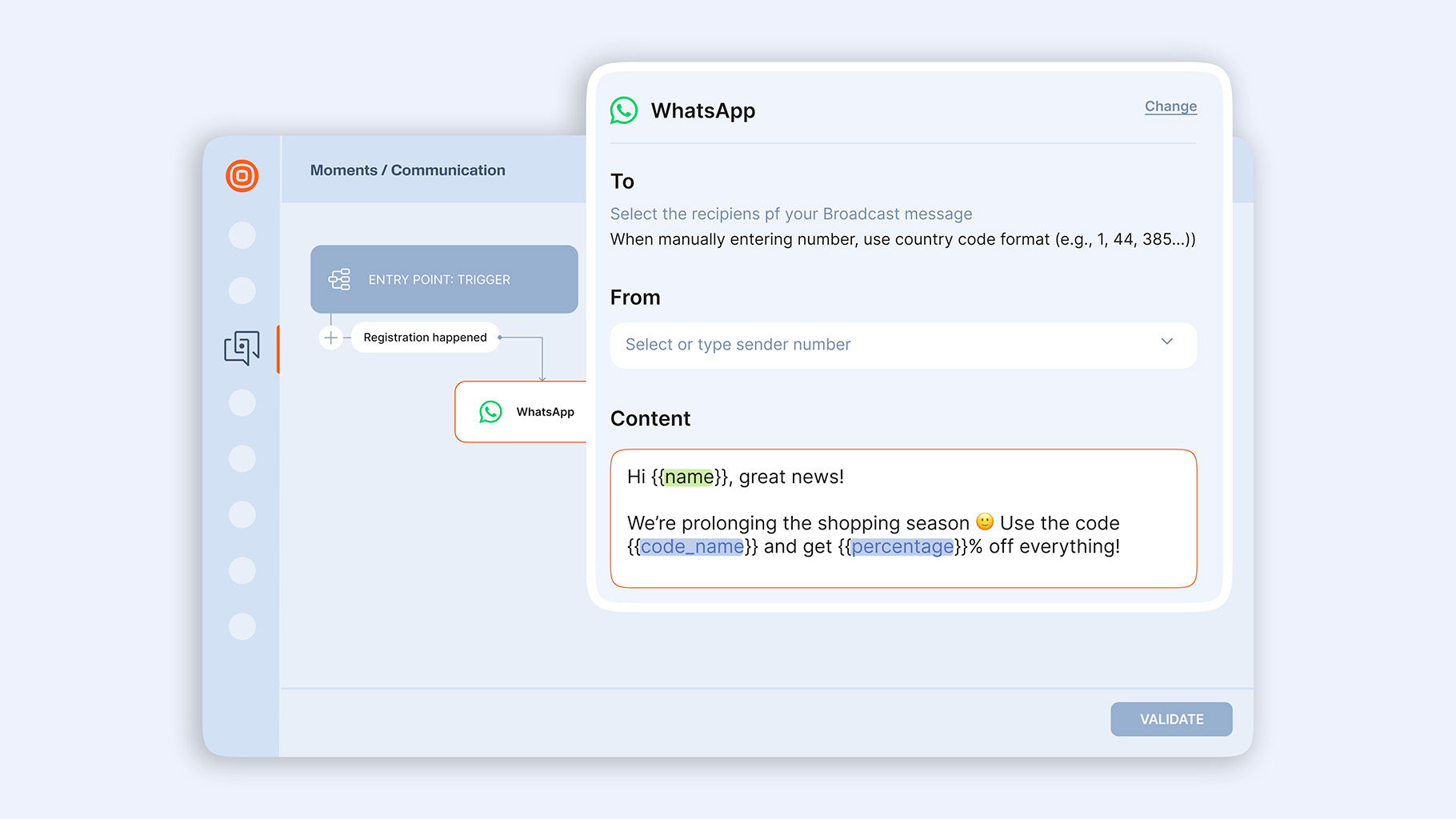Click inside the Content message text box
The image size is (1456, 819).
tap(902, 569)
